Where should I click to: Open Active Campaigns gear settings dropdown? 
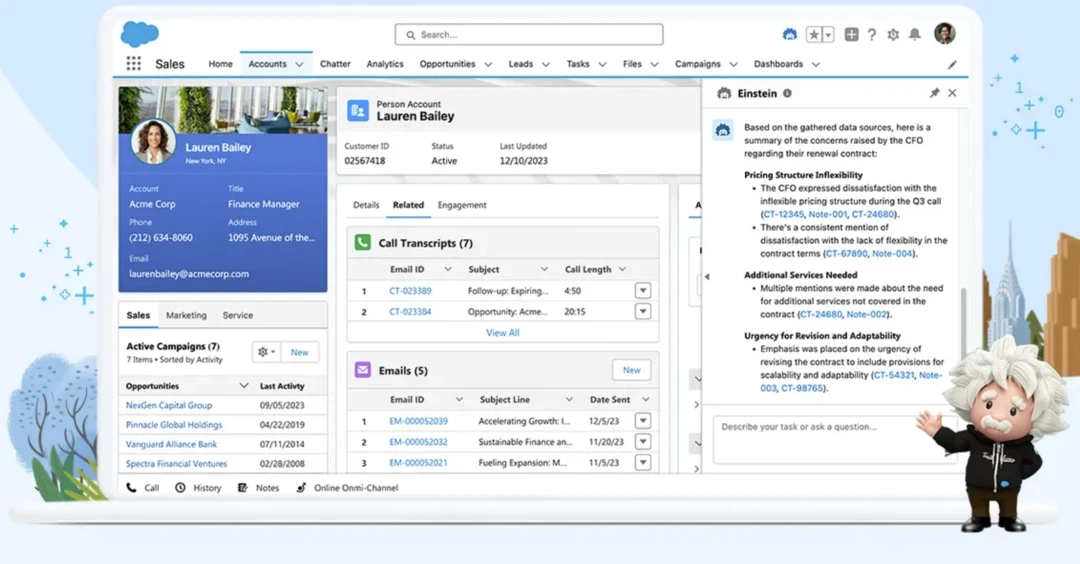[266, 352]
